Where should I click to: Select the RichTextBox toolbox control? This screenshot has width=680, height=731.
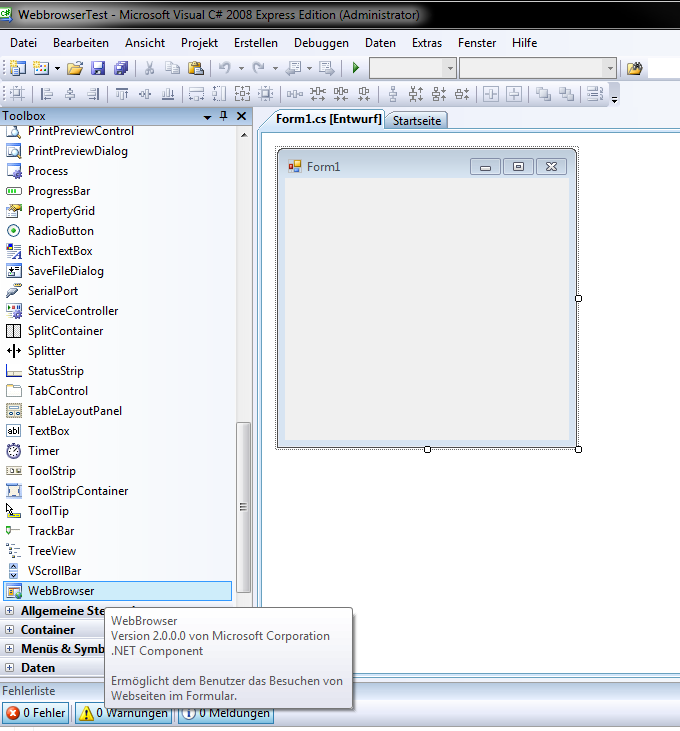117,251
